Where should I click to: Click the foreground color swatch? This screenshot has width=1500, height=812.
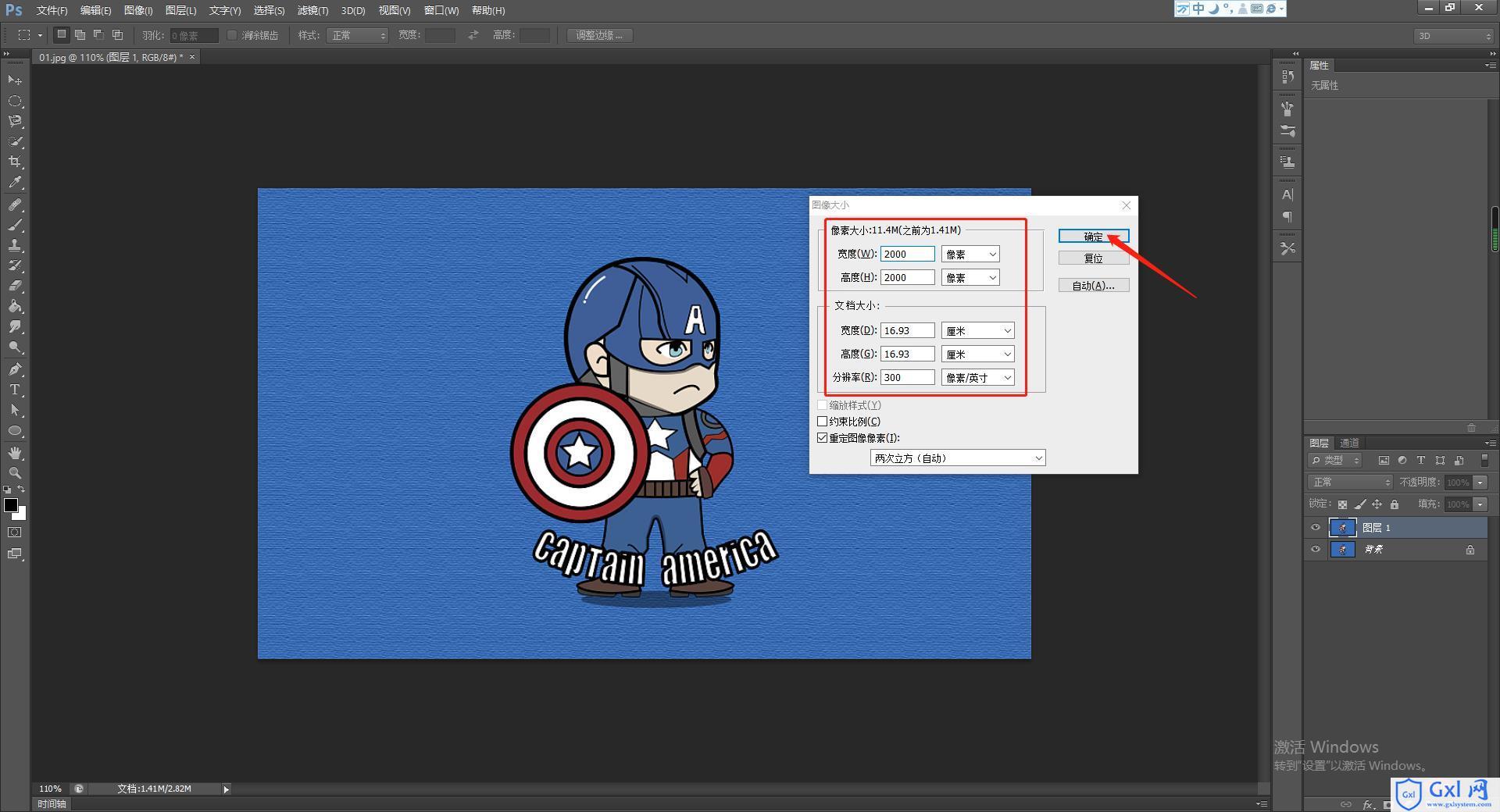point(10,505)
